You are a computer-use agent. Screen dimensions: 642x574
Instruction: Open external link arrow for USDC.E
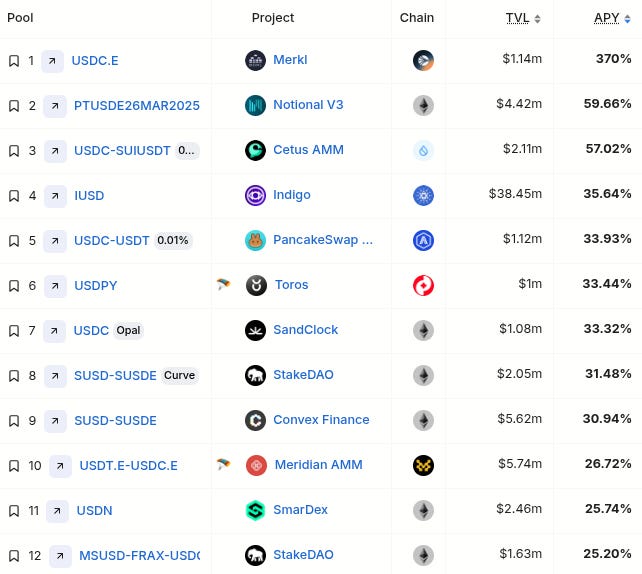[x=52, y=61]
